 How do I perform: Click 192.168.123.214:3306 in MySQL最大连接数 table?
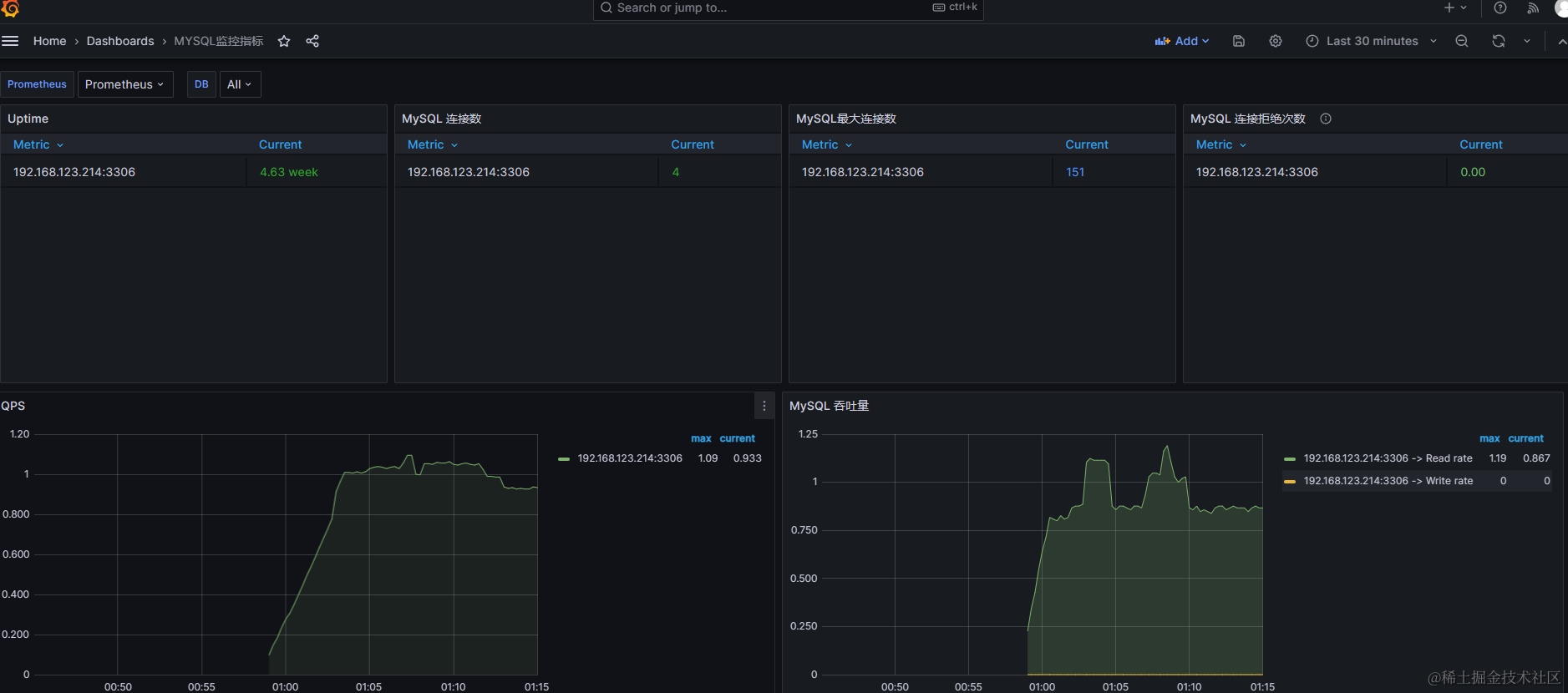(x=863, y=172)
